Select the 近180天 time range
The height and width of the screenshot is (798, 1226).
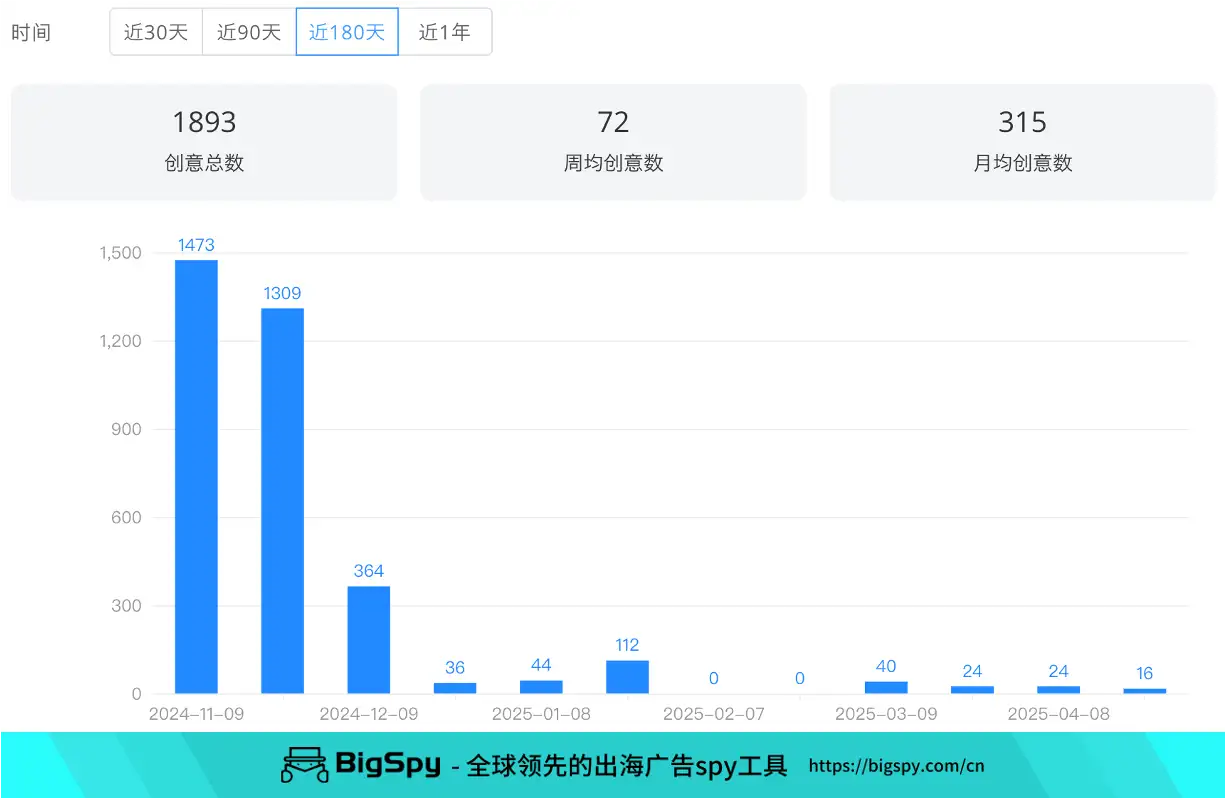(347, 32)
